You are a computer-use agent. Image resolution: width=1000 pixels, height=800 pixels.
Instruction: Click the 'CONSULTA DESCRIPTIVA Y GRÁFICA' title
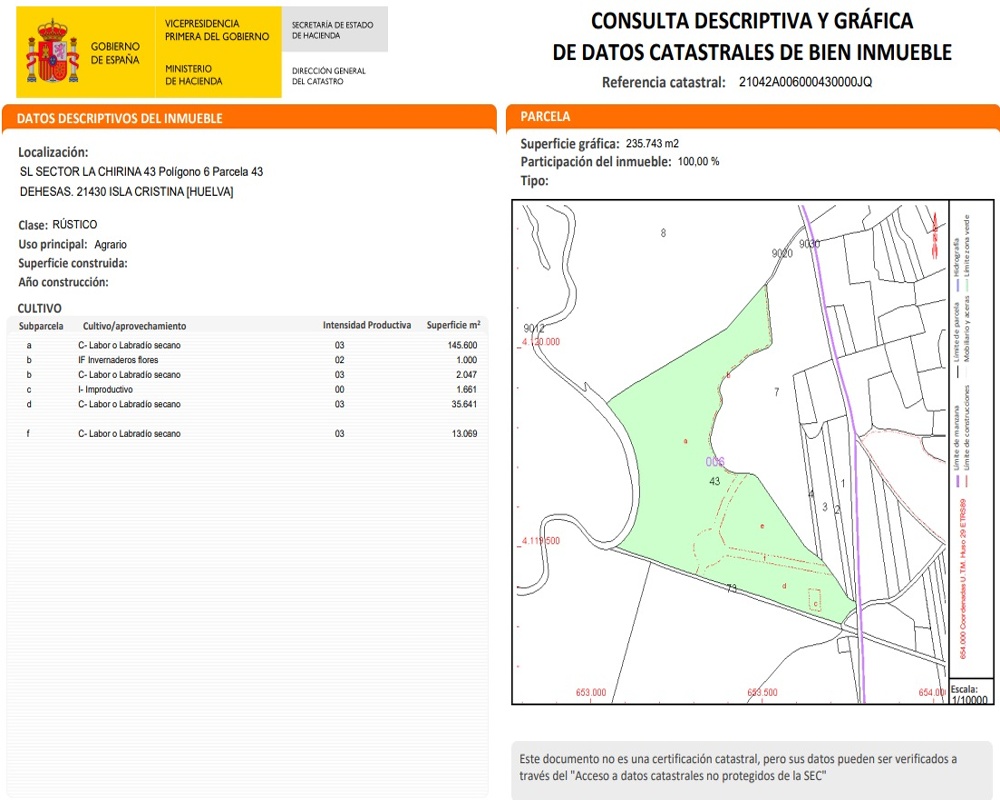(x=752, y=21)
